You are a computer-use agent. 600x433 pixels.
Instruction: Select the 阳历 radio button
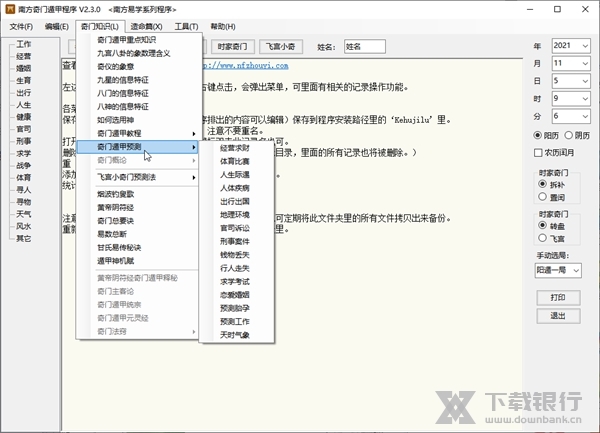click(538, 135)
